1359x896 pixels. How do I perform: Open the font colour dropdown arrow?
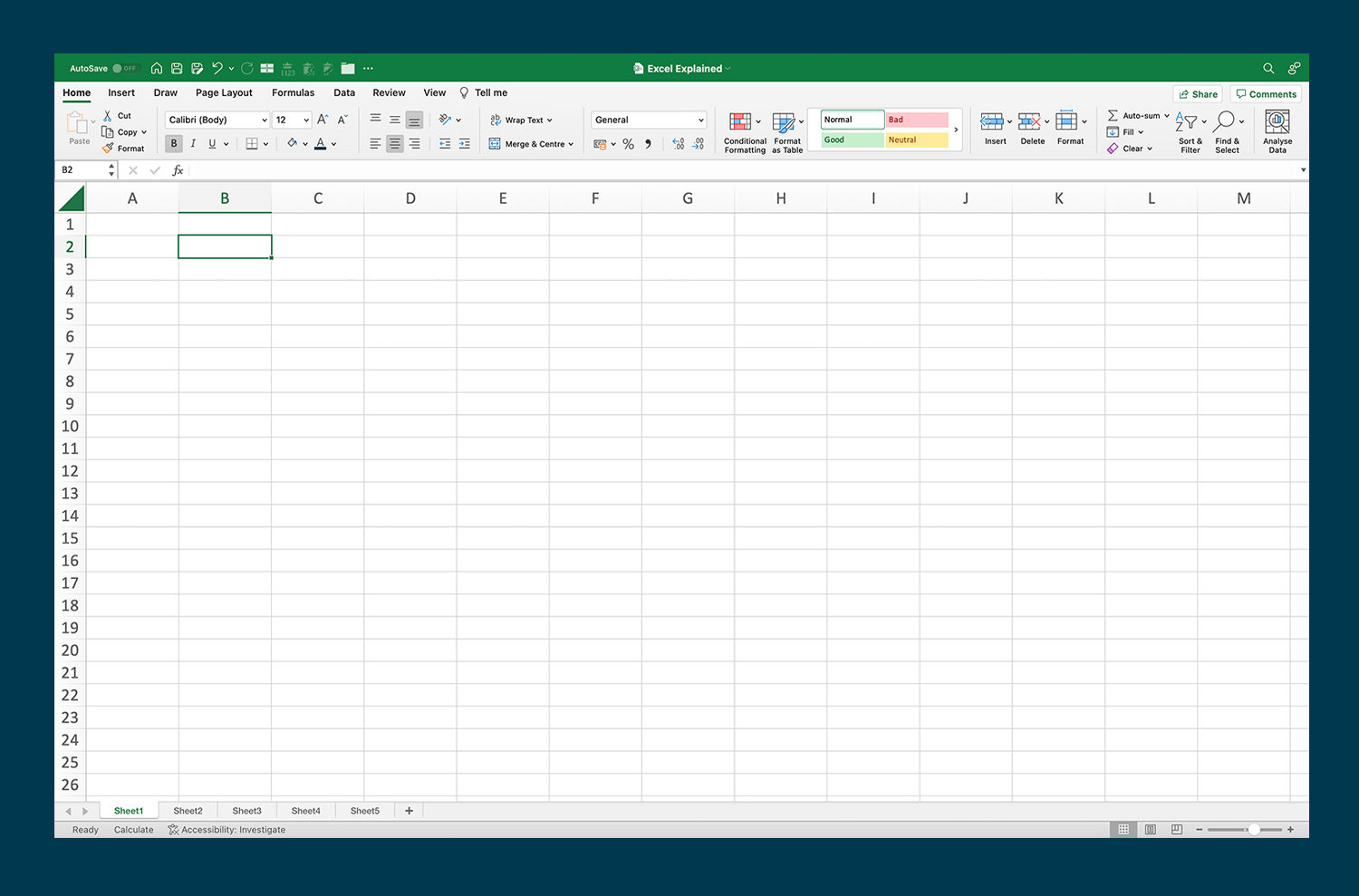pos(333,143)
